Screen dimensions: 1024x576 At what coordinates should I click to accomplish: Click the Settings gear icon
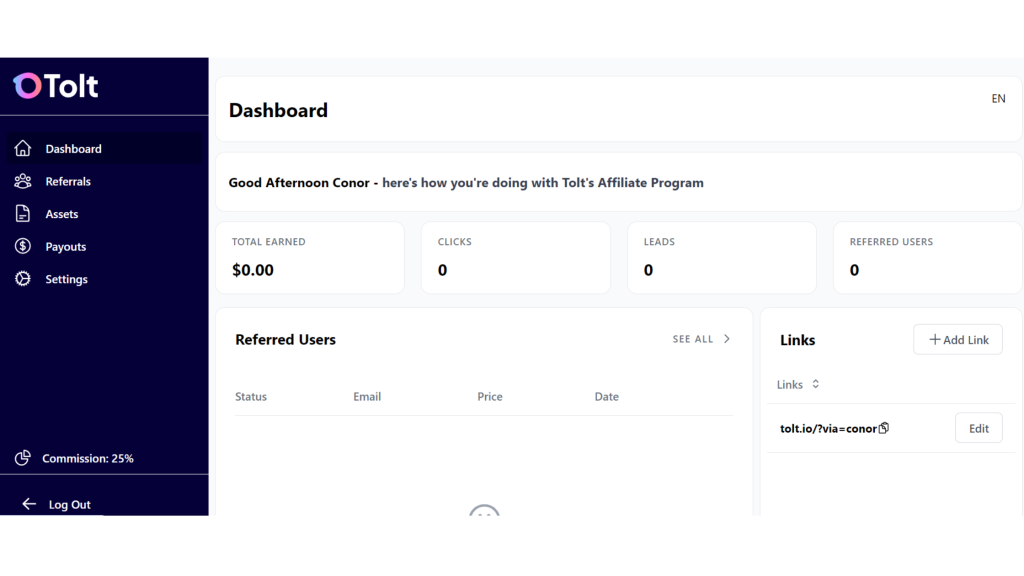tap(23, 279)
